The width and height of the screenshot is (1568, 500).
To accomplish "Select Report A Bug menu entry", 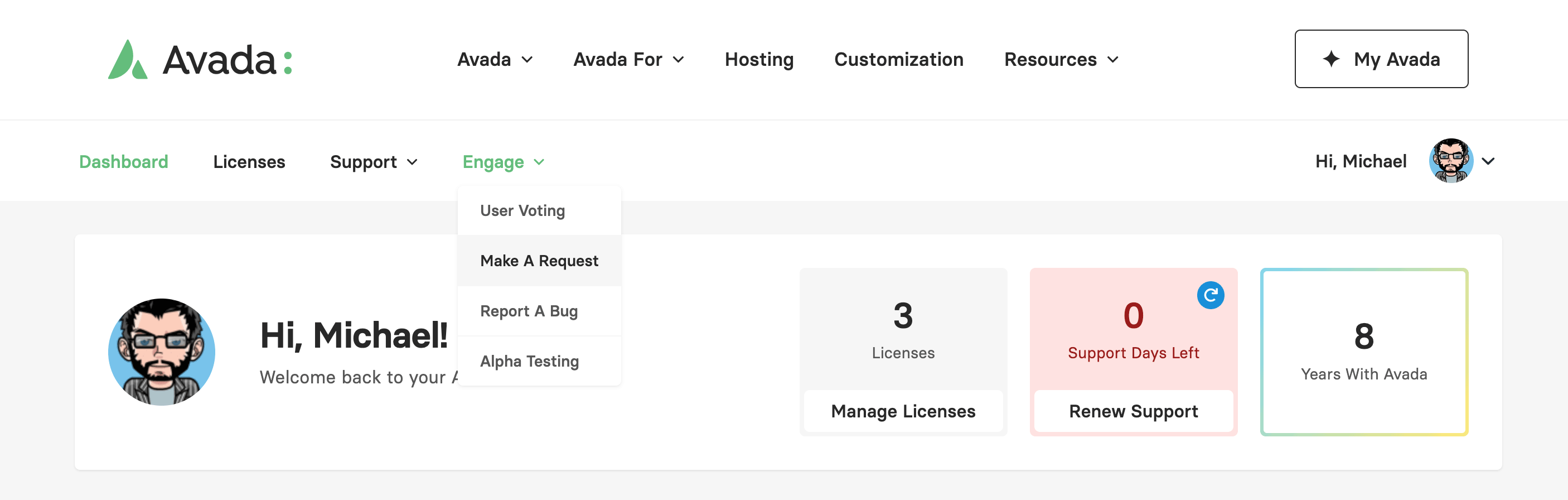I will [539, 311].
